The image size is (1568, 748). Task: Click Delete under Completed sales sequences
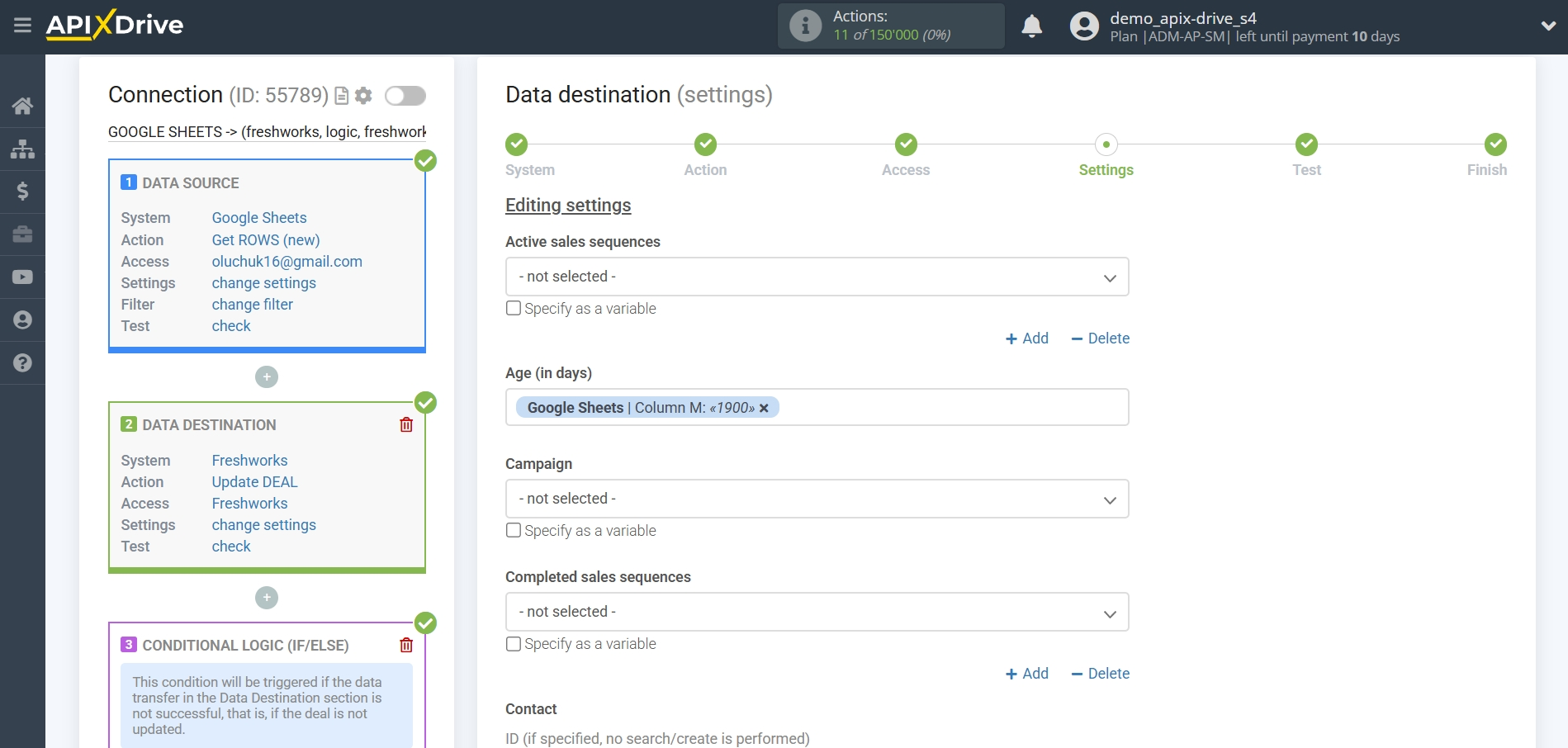pos(1100,674)
